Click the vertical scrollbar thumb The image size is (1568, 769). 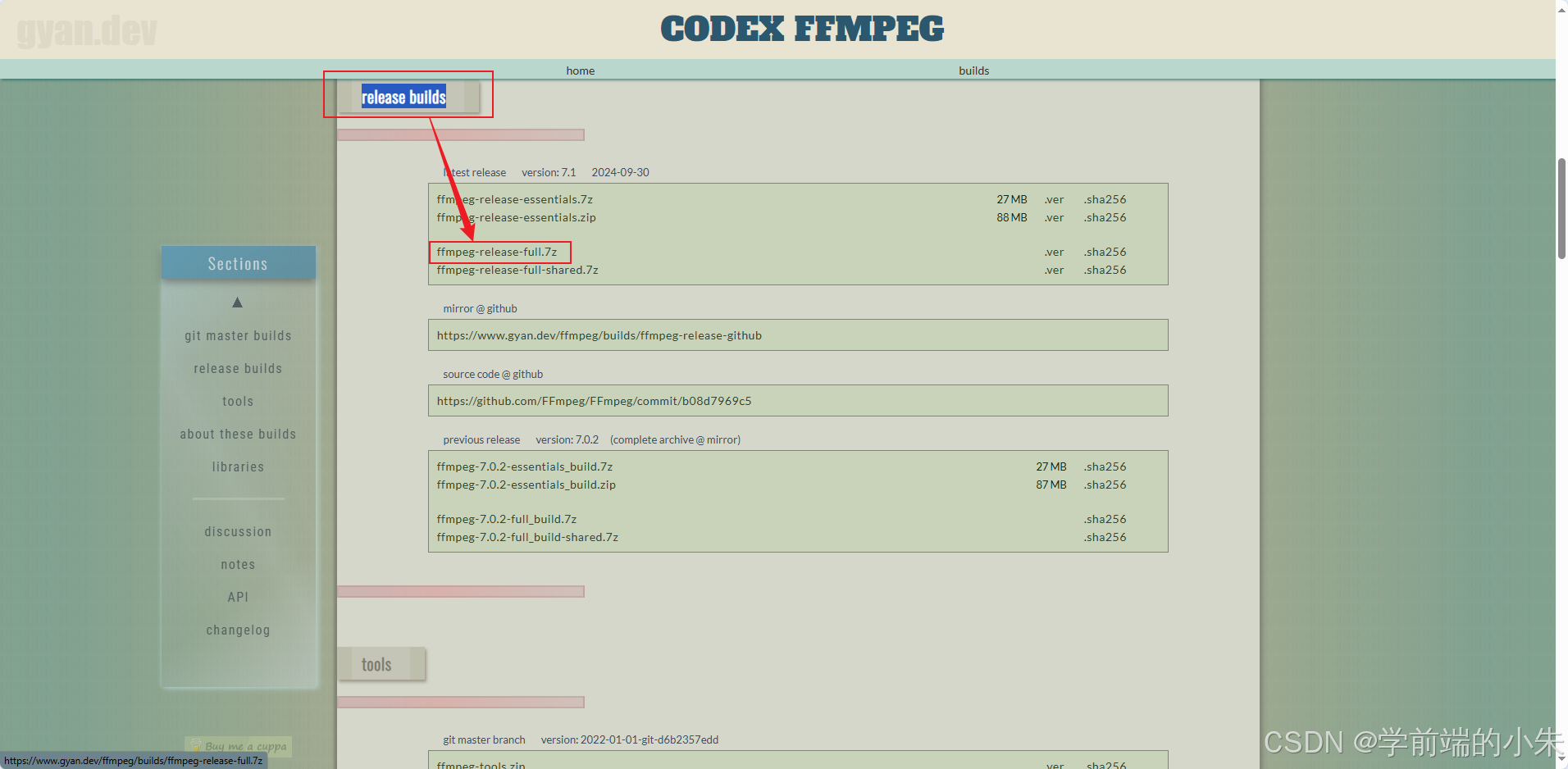(1561, 208)
